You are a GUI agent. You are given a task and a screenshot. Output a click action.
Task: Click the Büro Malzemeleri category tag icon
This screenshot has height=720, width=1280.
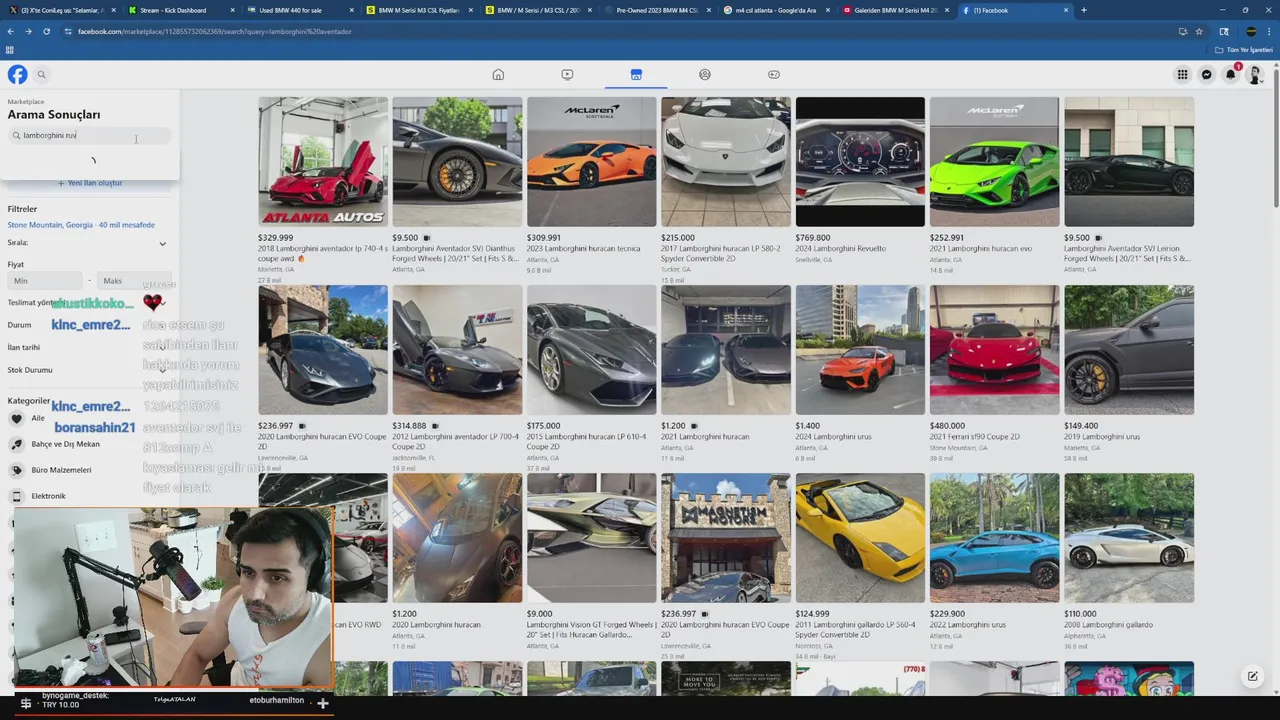pyautogui.click(x=17, y=470)
